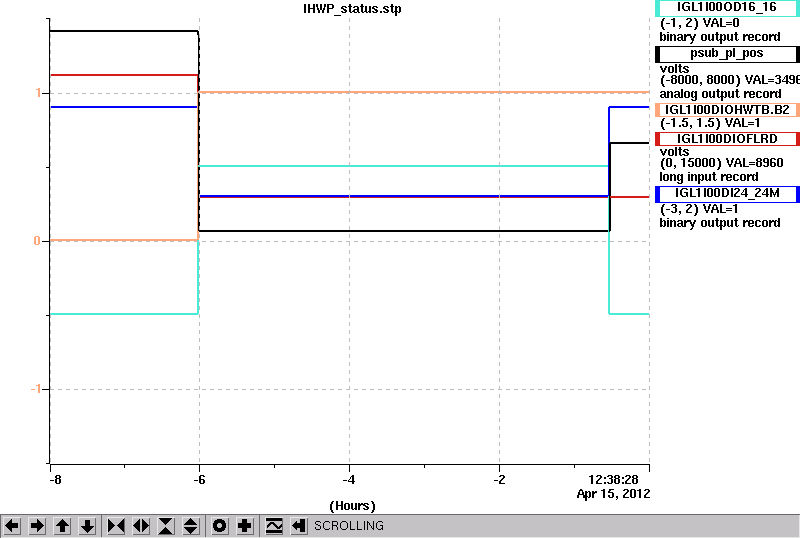
Task: Click the horizontal compress (bowtie) icon
Action: tap(116, 526)
